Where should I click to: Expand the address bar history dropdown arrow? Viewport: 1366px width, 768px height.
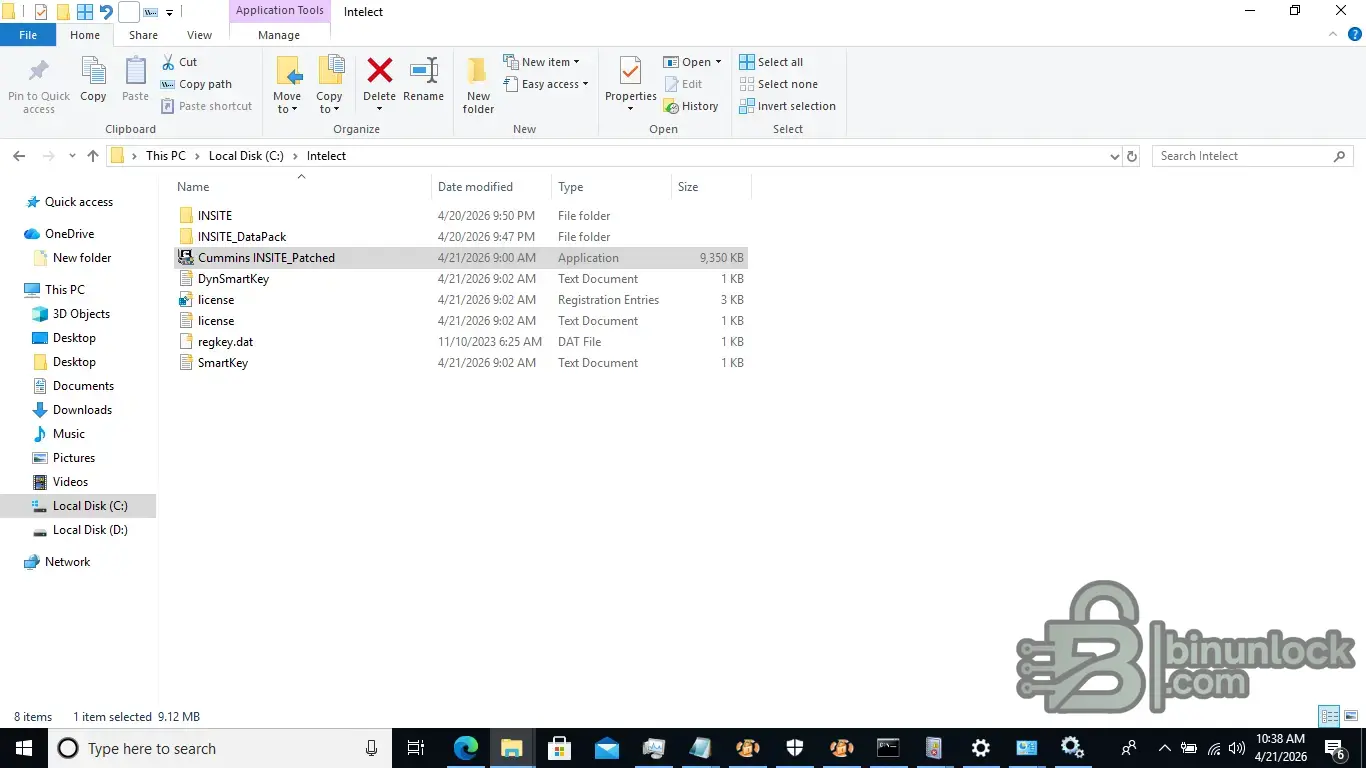[x=1115, y=156]
